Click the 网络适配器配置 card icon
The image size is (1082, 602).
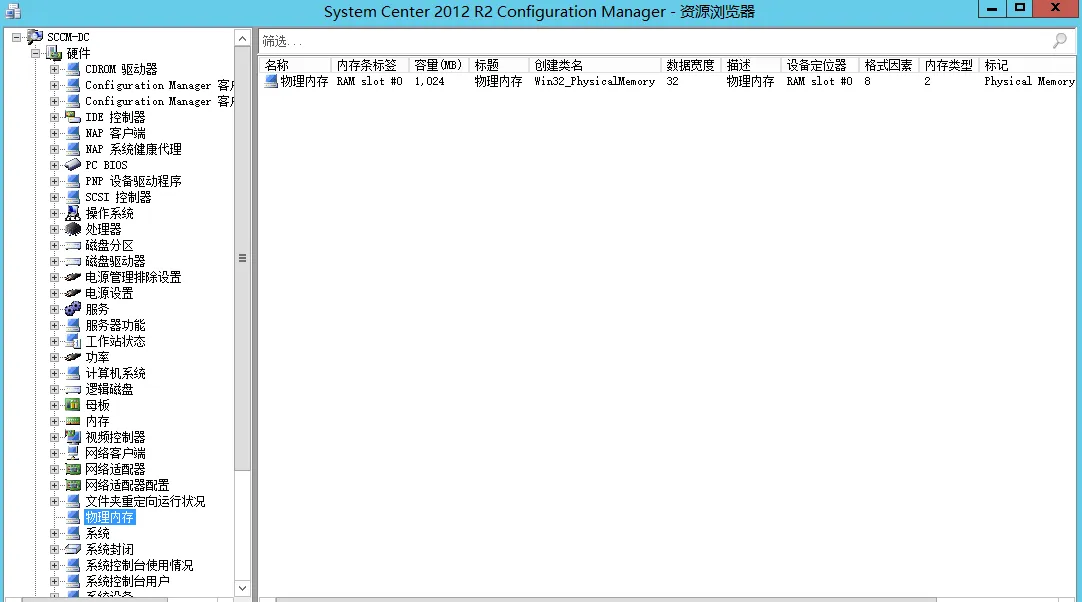pyautogui.click(x=73, y=485)
